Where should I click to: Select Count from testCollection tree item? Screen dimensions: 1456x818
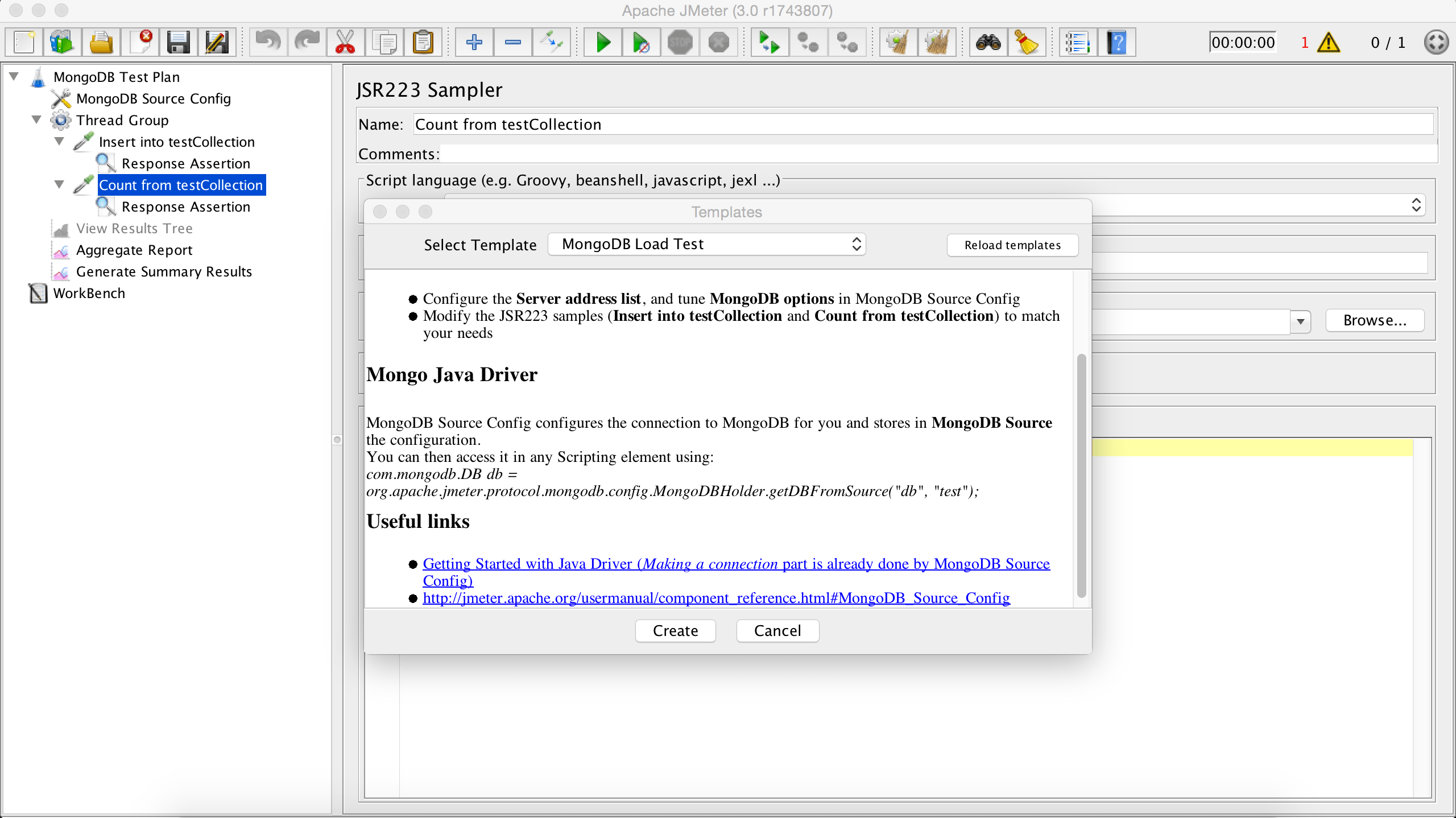181,185
